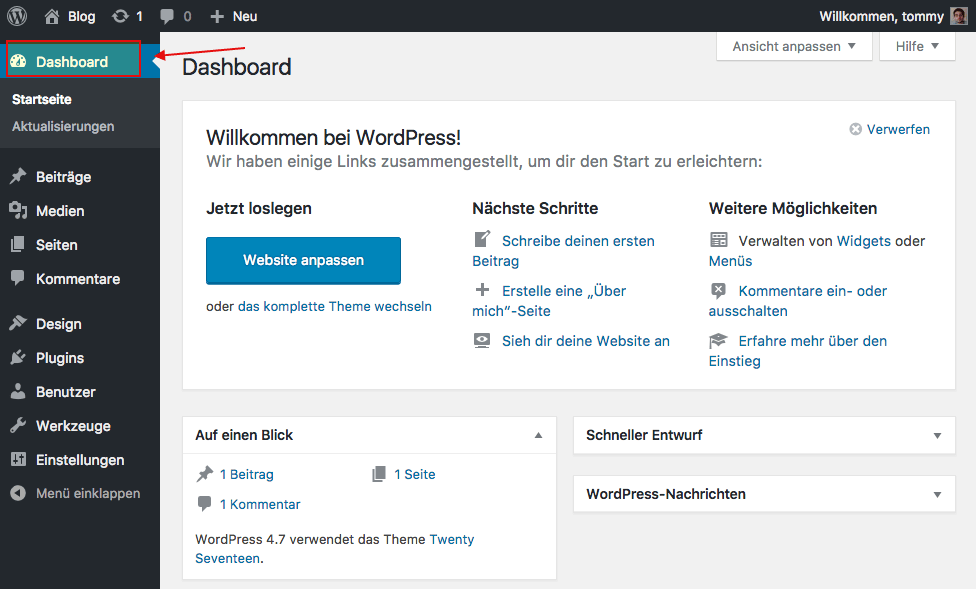Open the Hilfe dropdown tab
The image size is (976, 589).
(917, 46)
